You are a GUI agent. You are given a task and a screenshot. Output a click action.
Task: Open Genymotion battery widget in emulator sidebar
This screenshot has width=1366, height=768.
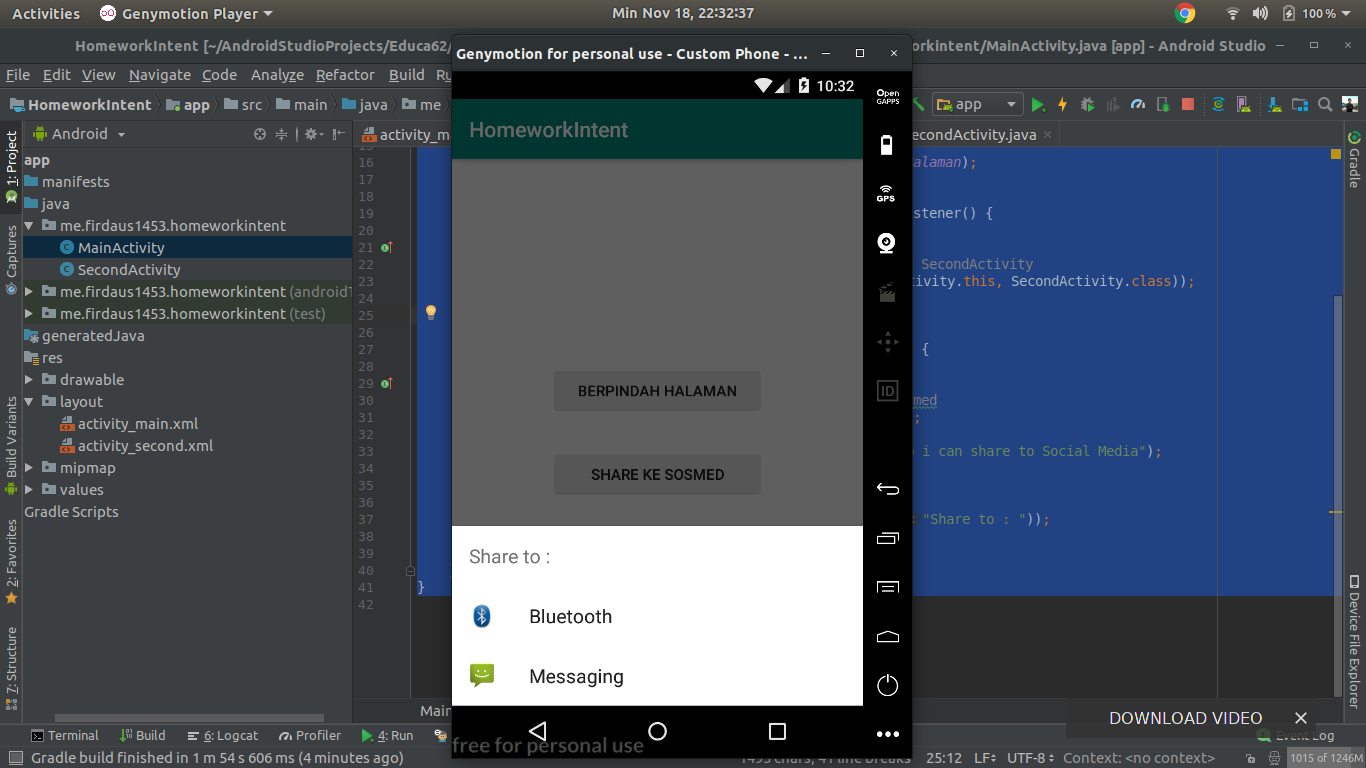point(886,145)
